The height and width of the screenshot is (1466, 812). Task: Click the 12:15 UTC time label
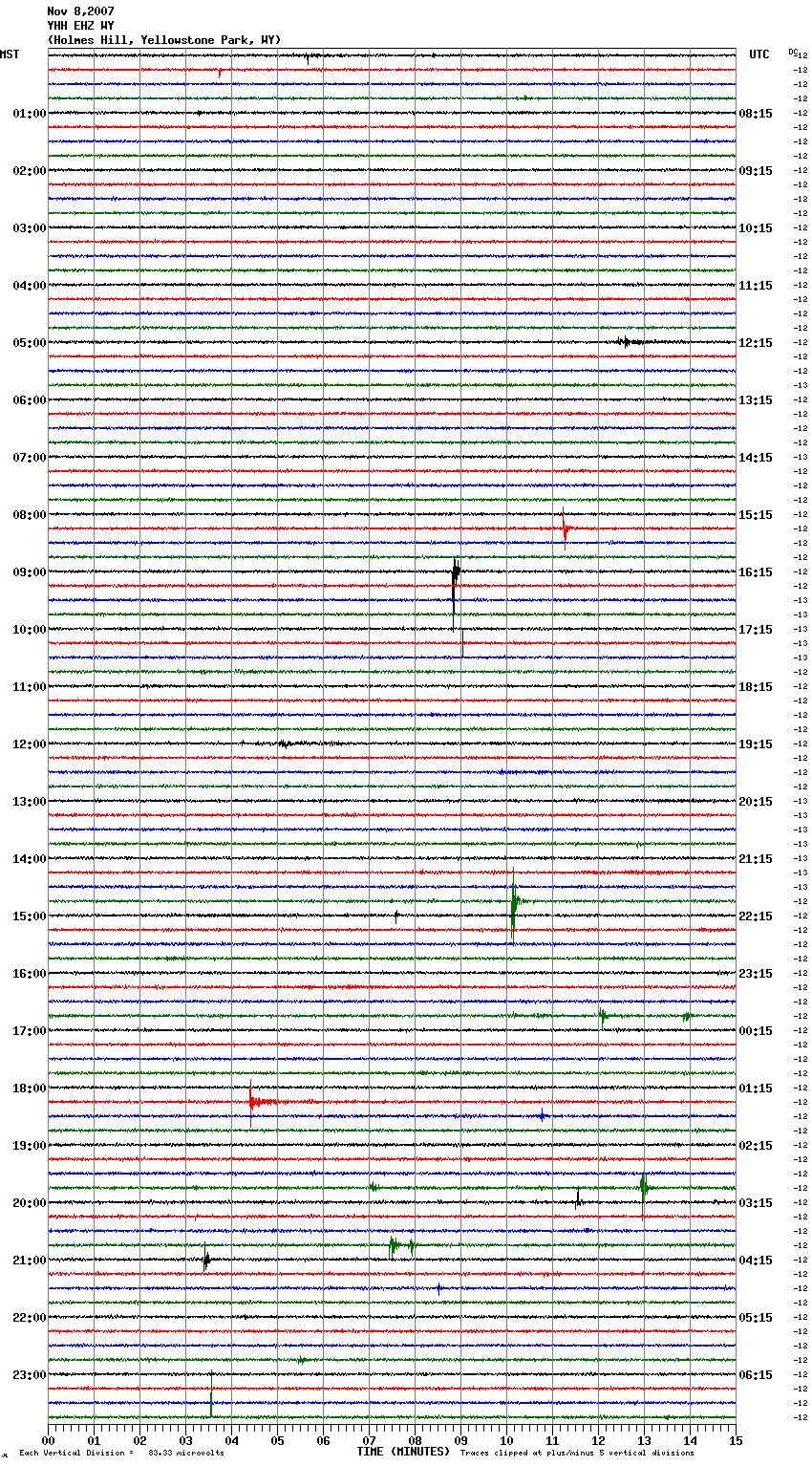[x=756, y=343]
